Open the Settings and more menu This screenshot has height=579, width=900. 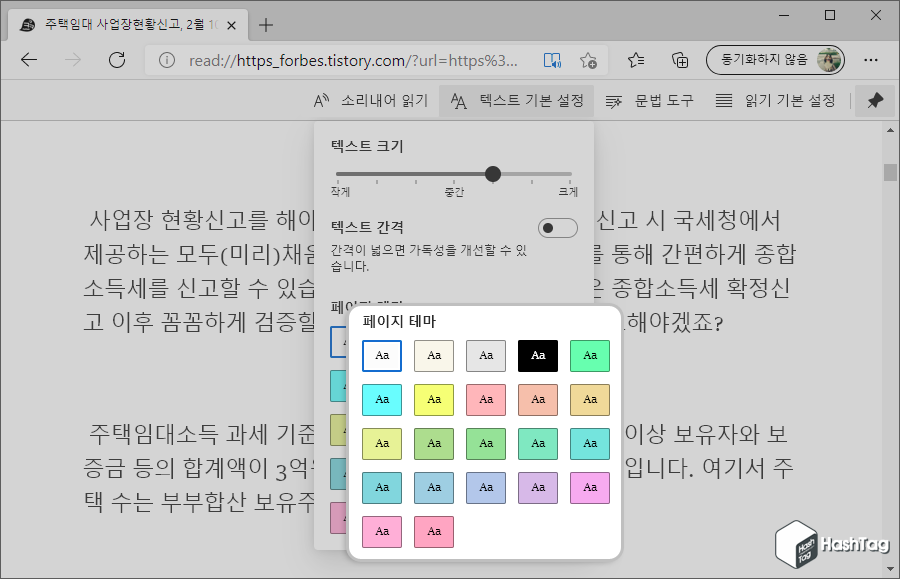(x=871, y=60)
